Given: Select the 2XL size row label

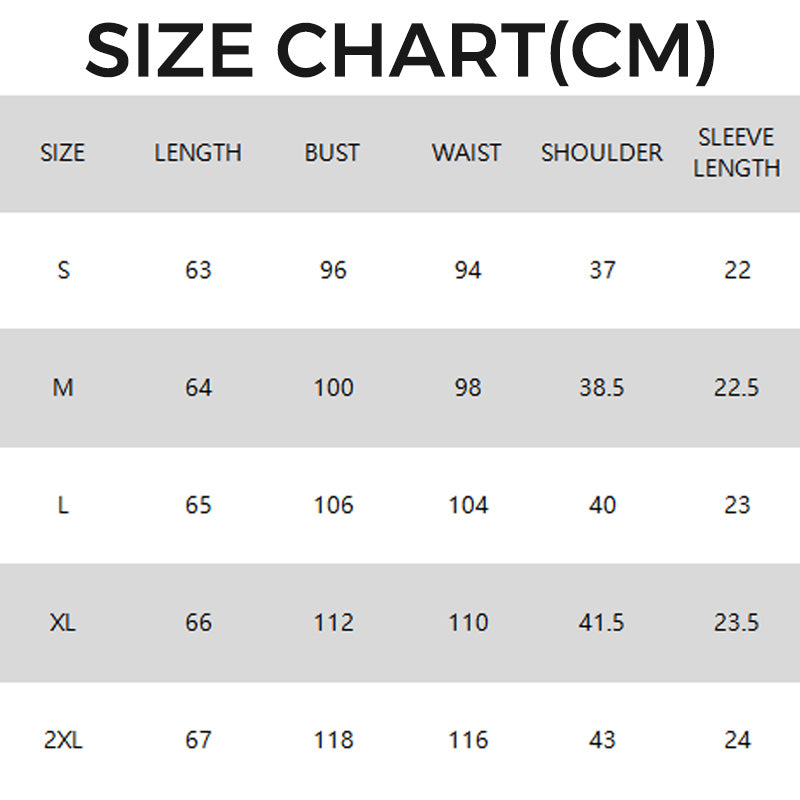Looking at the screenshot, I should 63,740.
